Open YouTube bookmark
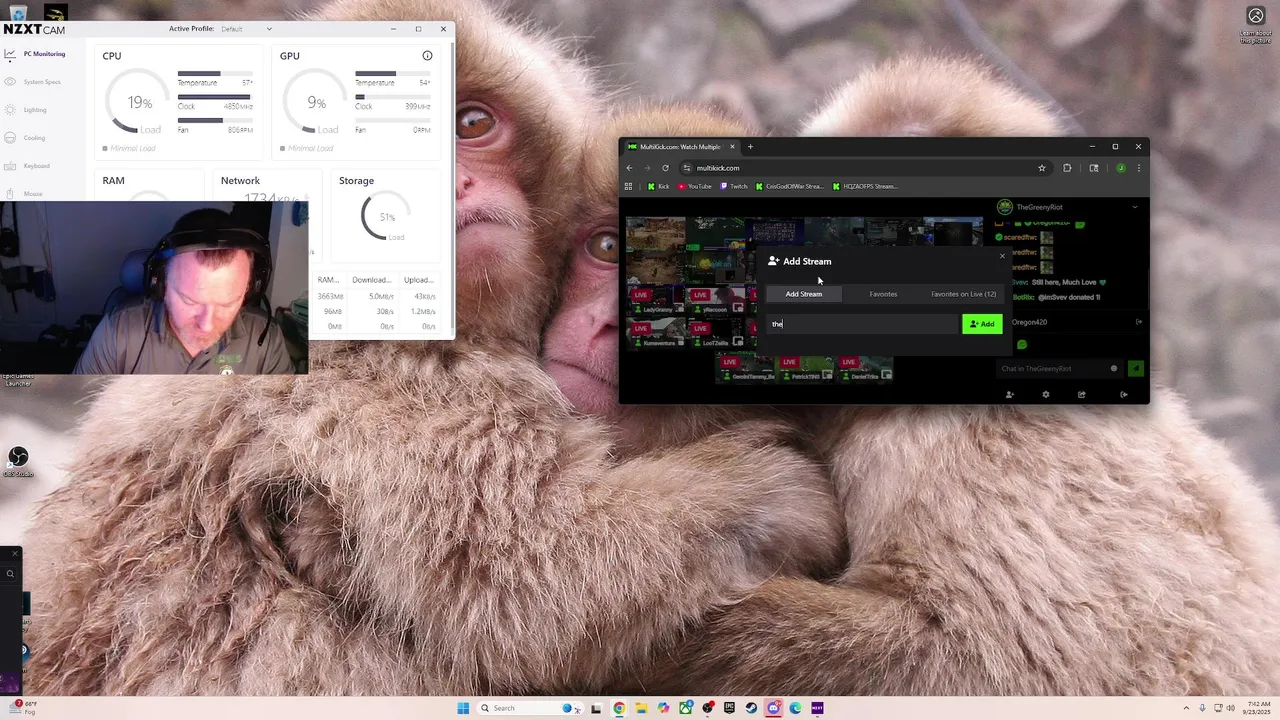The width and height of the screenshot is (1280, 720). coord(695,186)
